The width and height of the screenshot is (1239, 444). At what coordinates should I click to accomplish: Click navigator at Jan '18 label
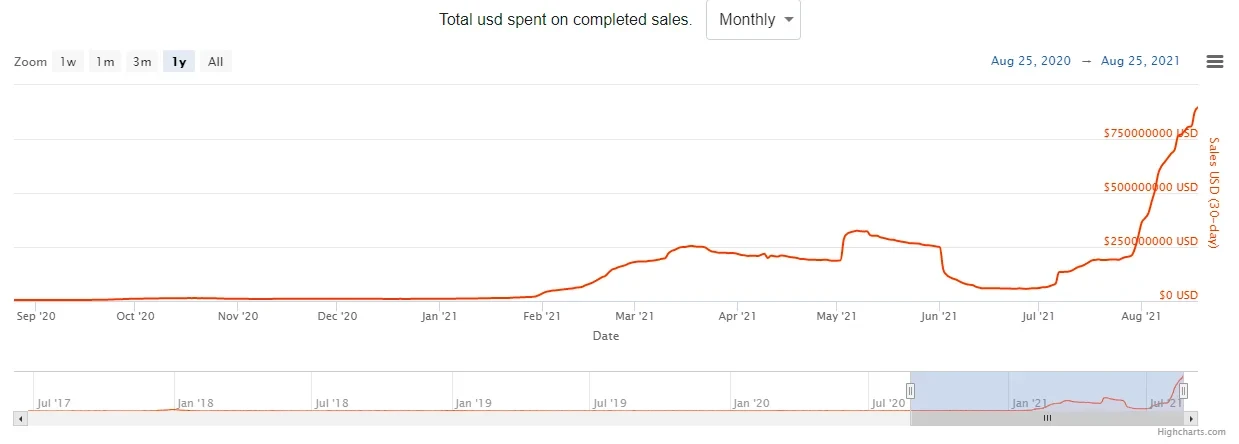(195, 403)
